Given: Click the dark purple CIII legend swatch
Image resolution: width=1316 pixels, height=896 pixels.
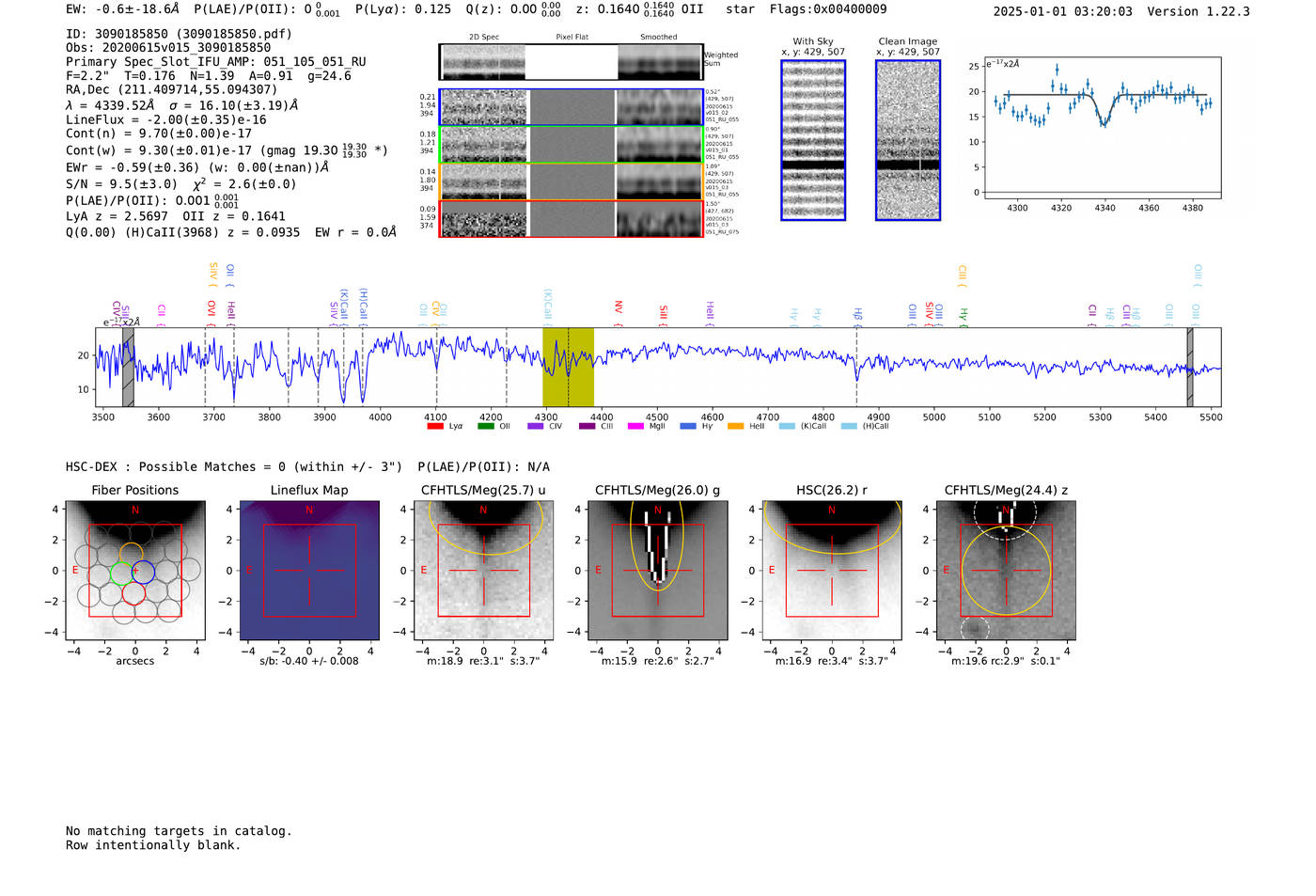Looking at the screenshot, I should (587, 426).
